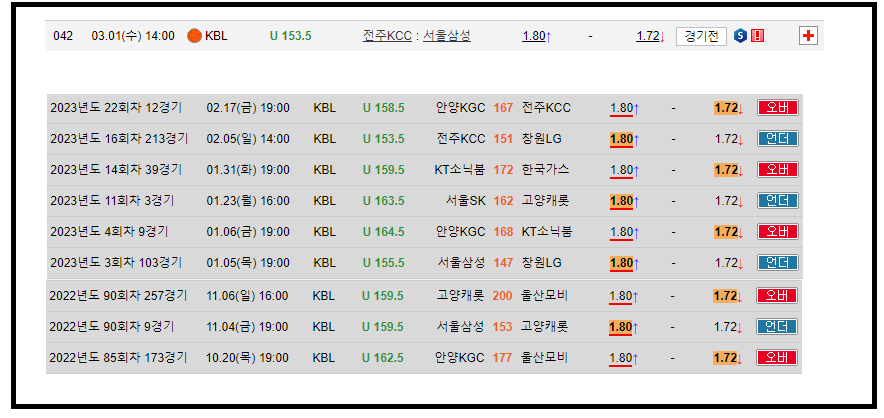
Task: Click the blue S hexagon icon
Action: click(x=740, y=36)
